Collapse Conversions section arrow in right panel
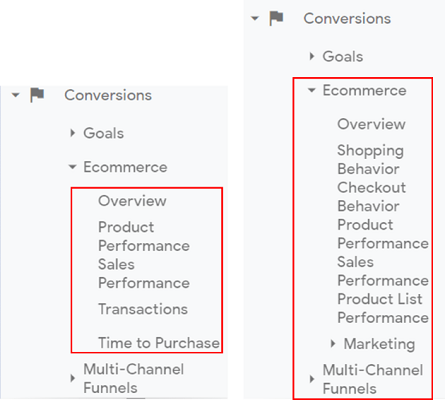This screenshot has width=445, height=400. [255, 18]
